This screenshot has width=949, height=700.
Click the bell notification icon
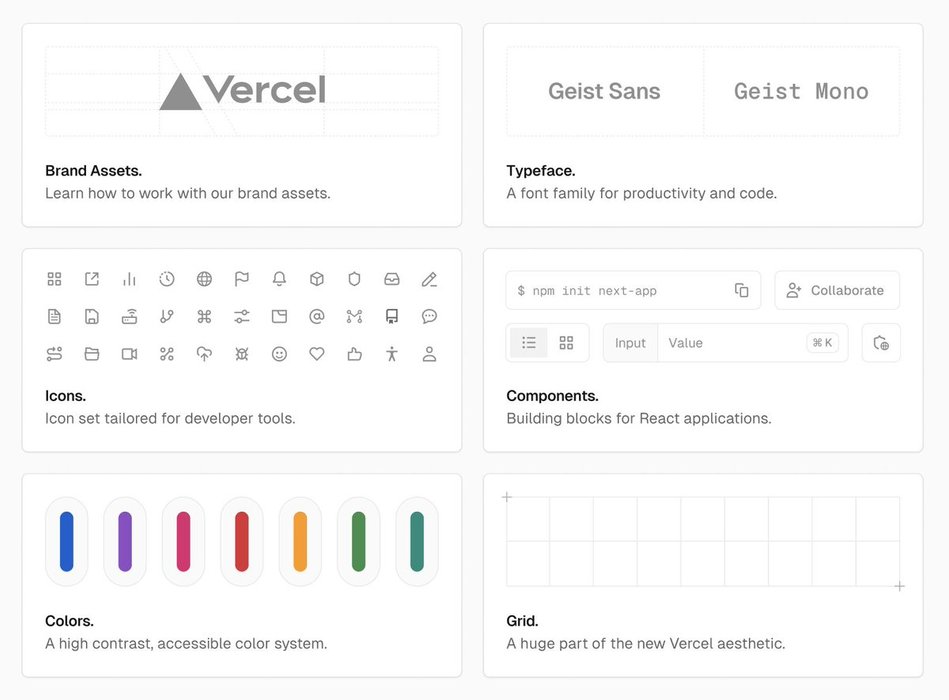point(279,279)
